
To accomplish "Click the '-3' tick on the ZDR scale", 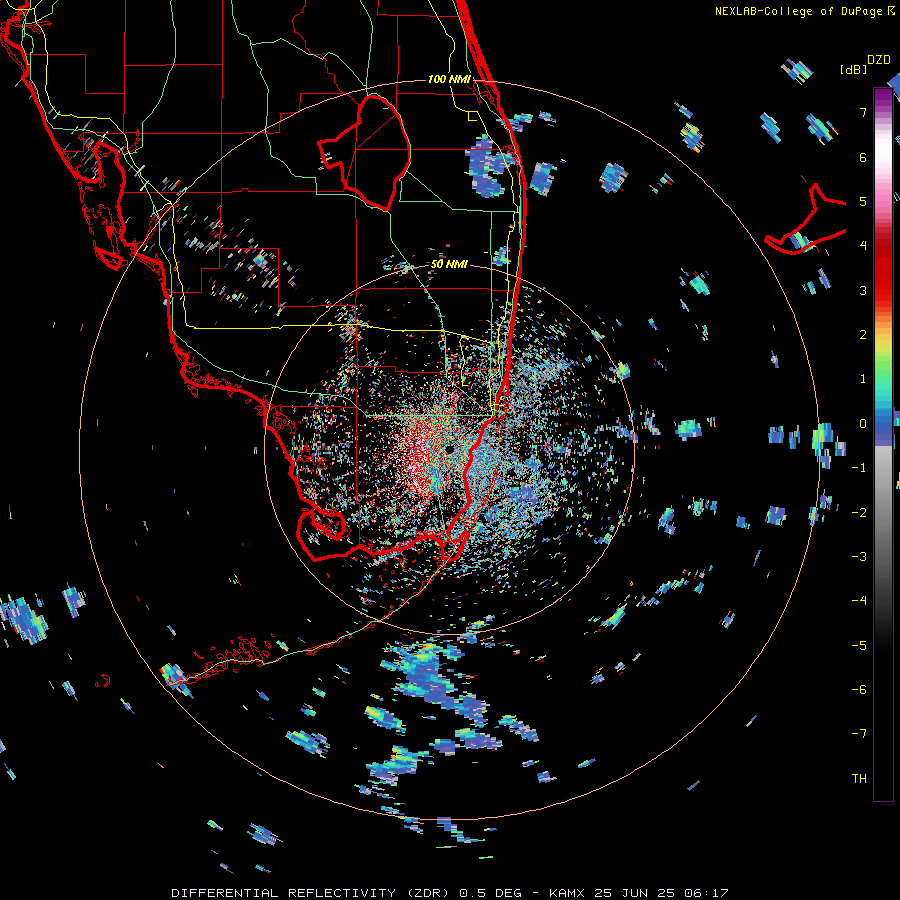I will (x=859, y=556).
